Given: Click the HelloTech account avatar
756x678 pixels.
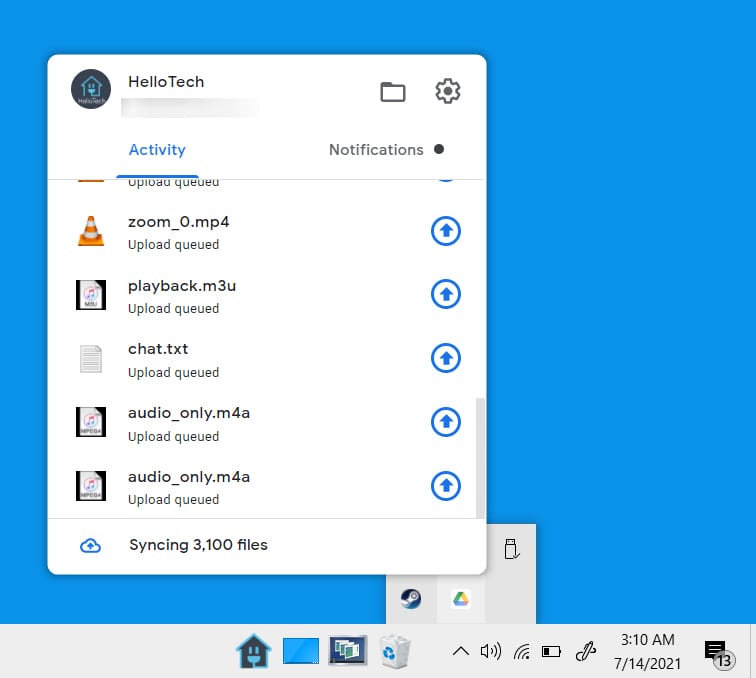Looking at the screenshot, I should click(91, 89).
